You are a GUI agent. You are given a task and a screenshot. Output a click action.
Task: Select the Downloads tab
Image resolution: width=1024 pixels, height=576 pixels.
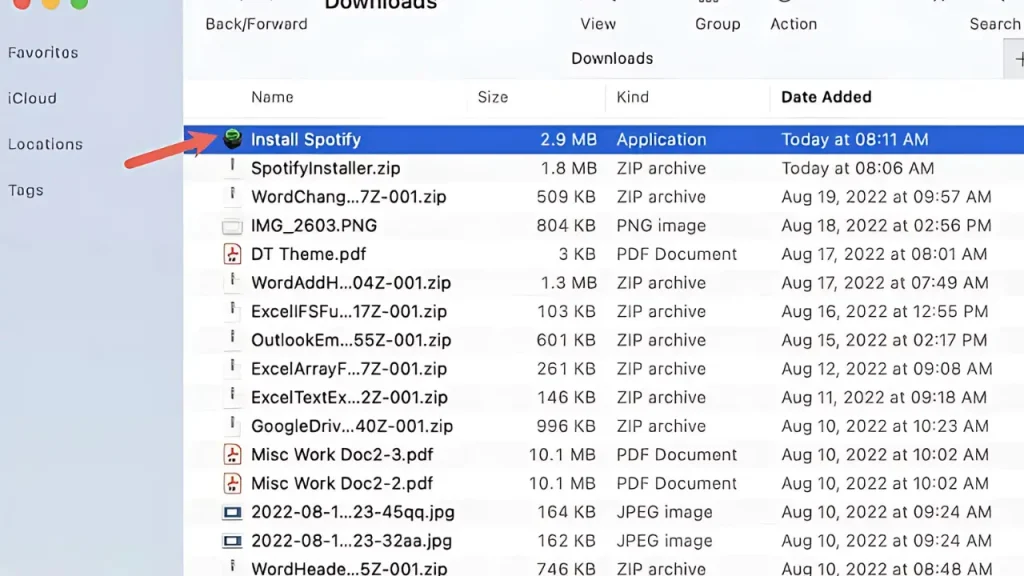click(x=612, y=59)
